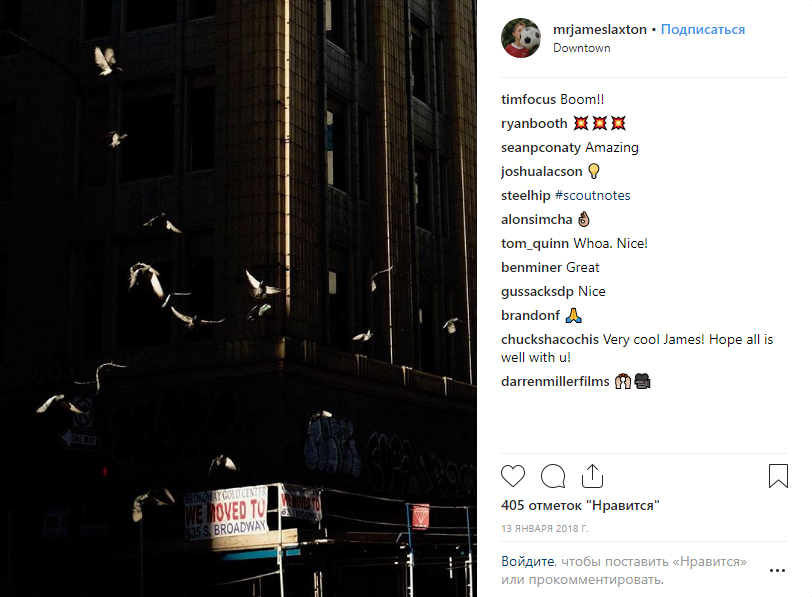The image size is (812, 597).
Task: Visit ryanbooth's profile from the comments
Action: point(534,123)
